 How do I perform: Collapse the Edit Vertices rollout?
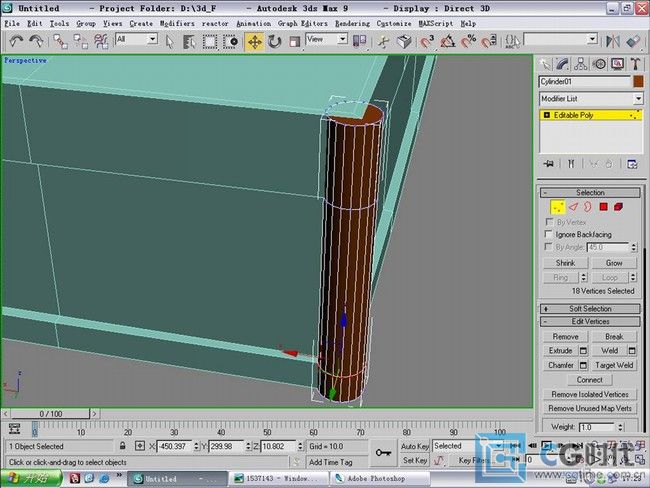coord(590,322)
